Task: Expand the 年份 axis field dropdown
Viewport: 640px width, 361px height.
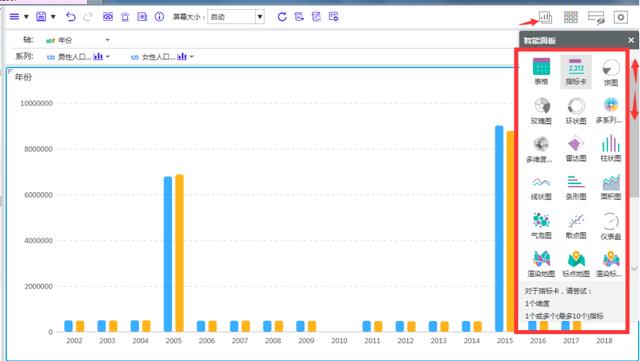Action: pos(107,40)
